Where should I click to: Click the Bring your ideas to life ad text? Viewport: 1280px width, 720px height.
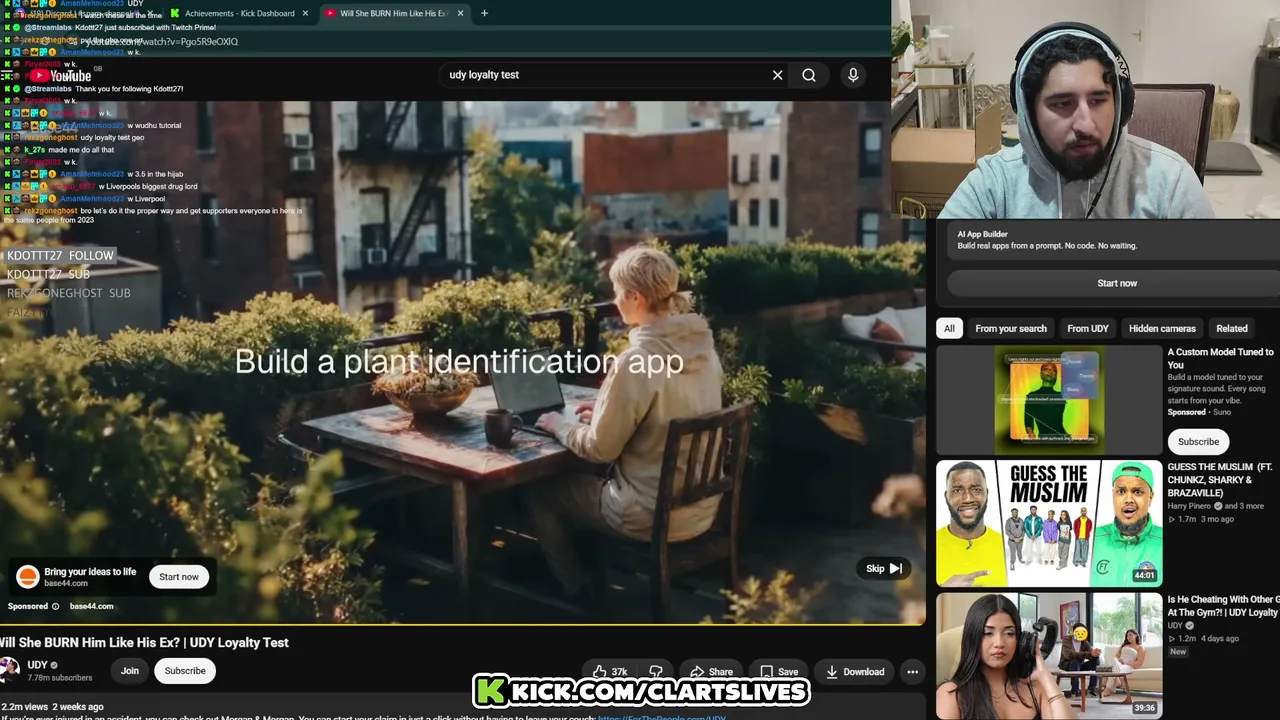tap(90, 572)
